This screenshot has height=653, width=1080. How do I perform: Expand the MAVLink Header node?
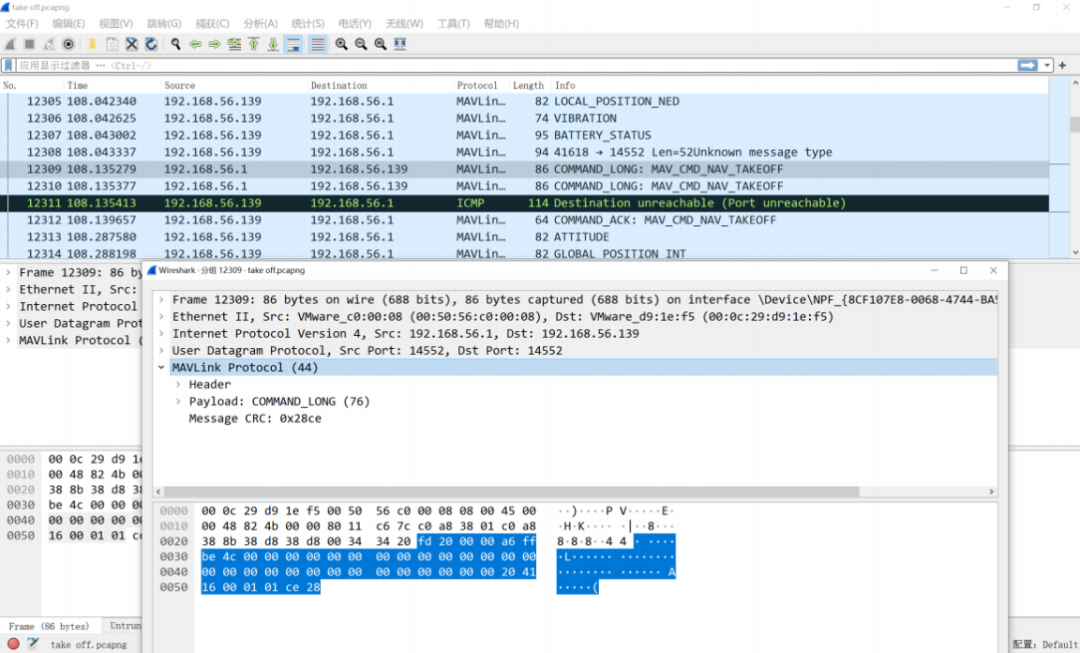click(x=178, y=384)
